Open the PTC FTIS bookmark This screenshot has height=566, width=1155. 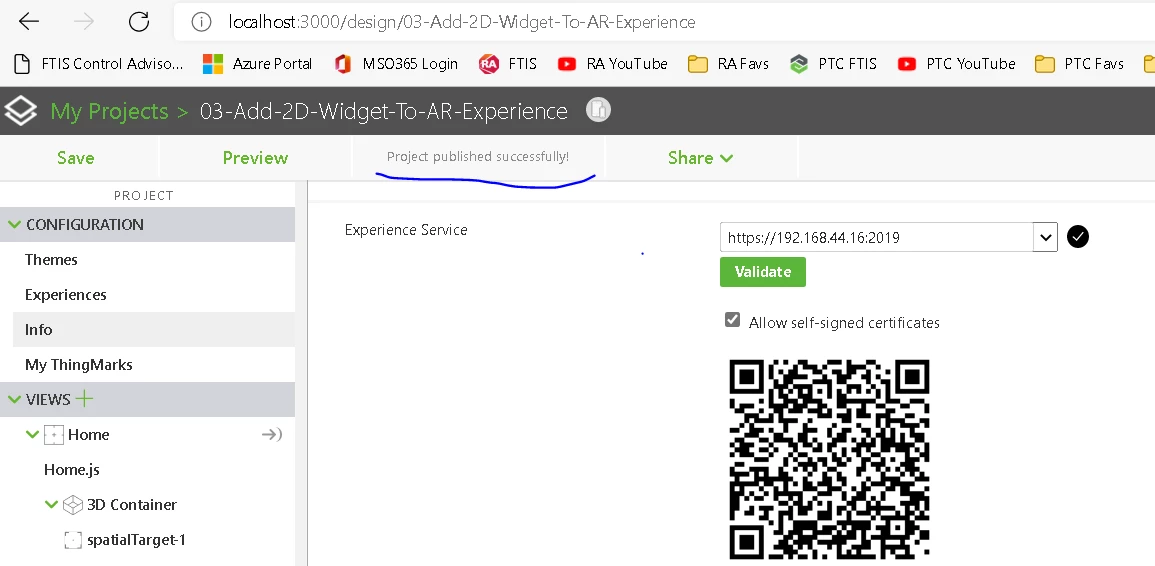click(x=833, y=64)
